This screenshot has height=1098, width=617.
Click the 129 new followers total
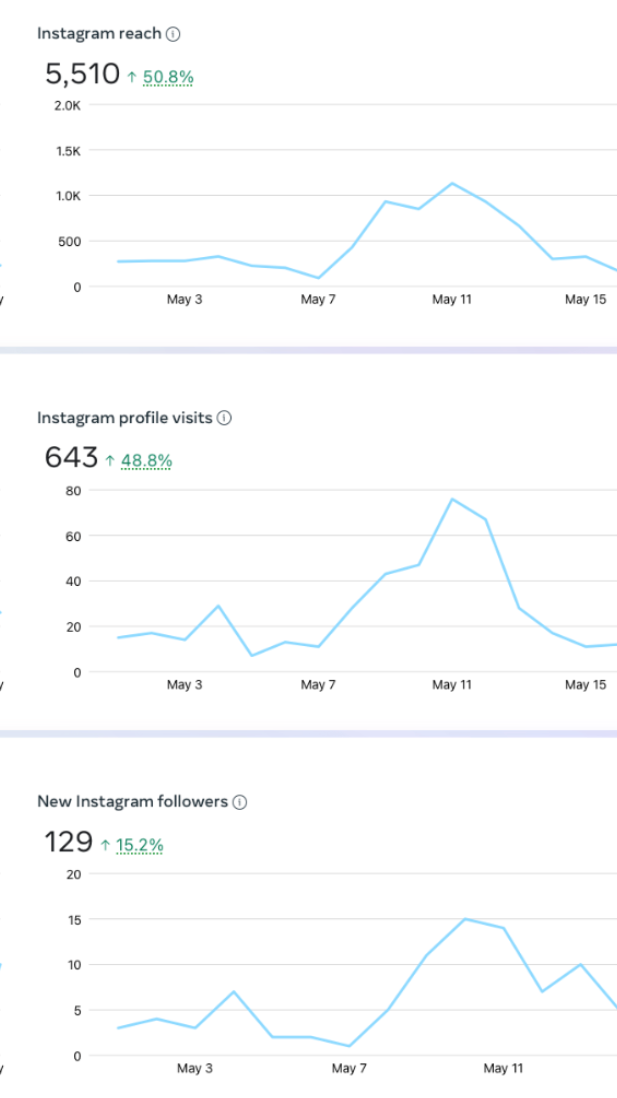click(x=69, y=842)
